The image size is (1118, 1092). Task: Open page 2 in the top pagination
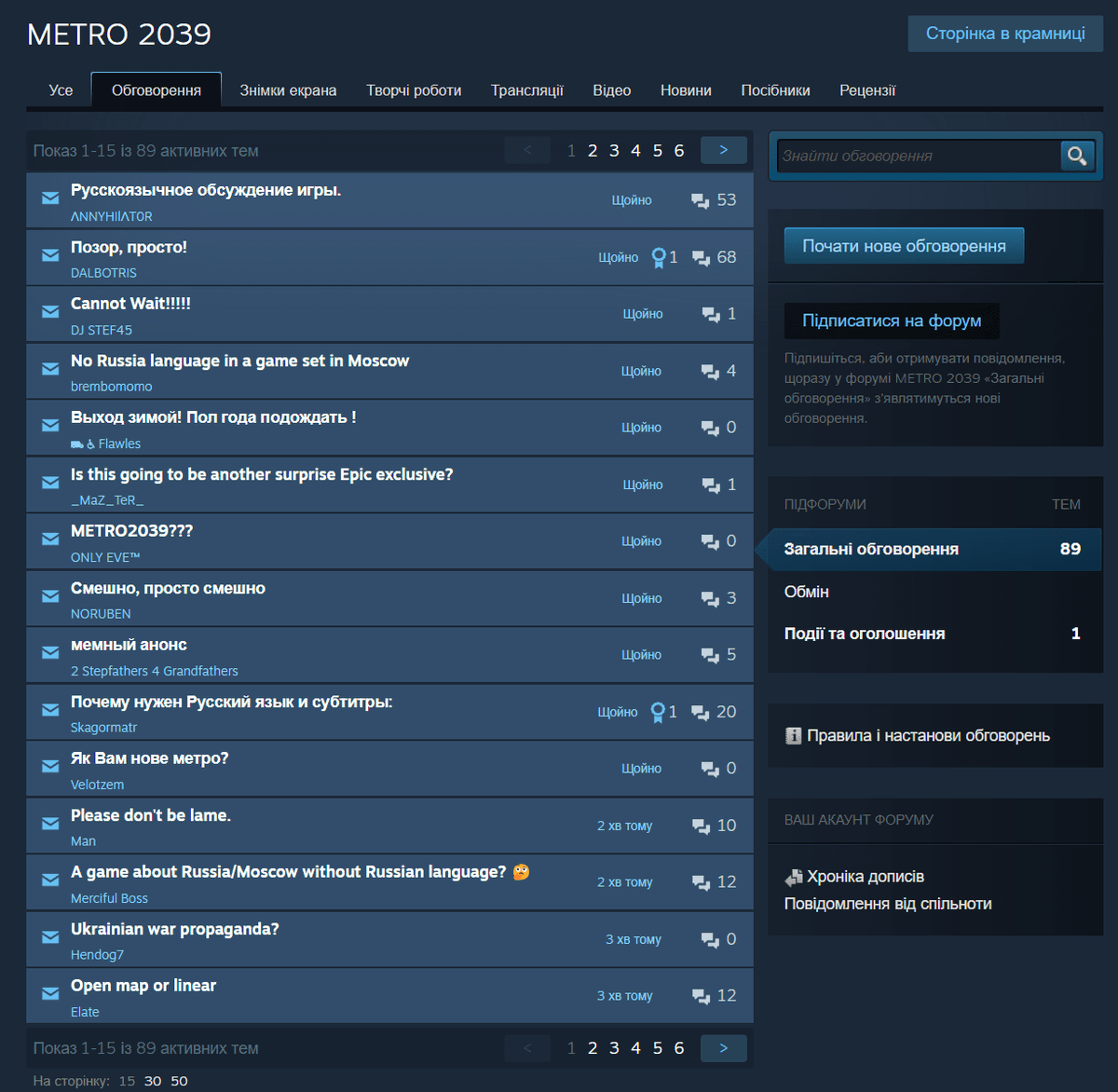pos(593,151)
